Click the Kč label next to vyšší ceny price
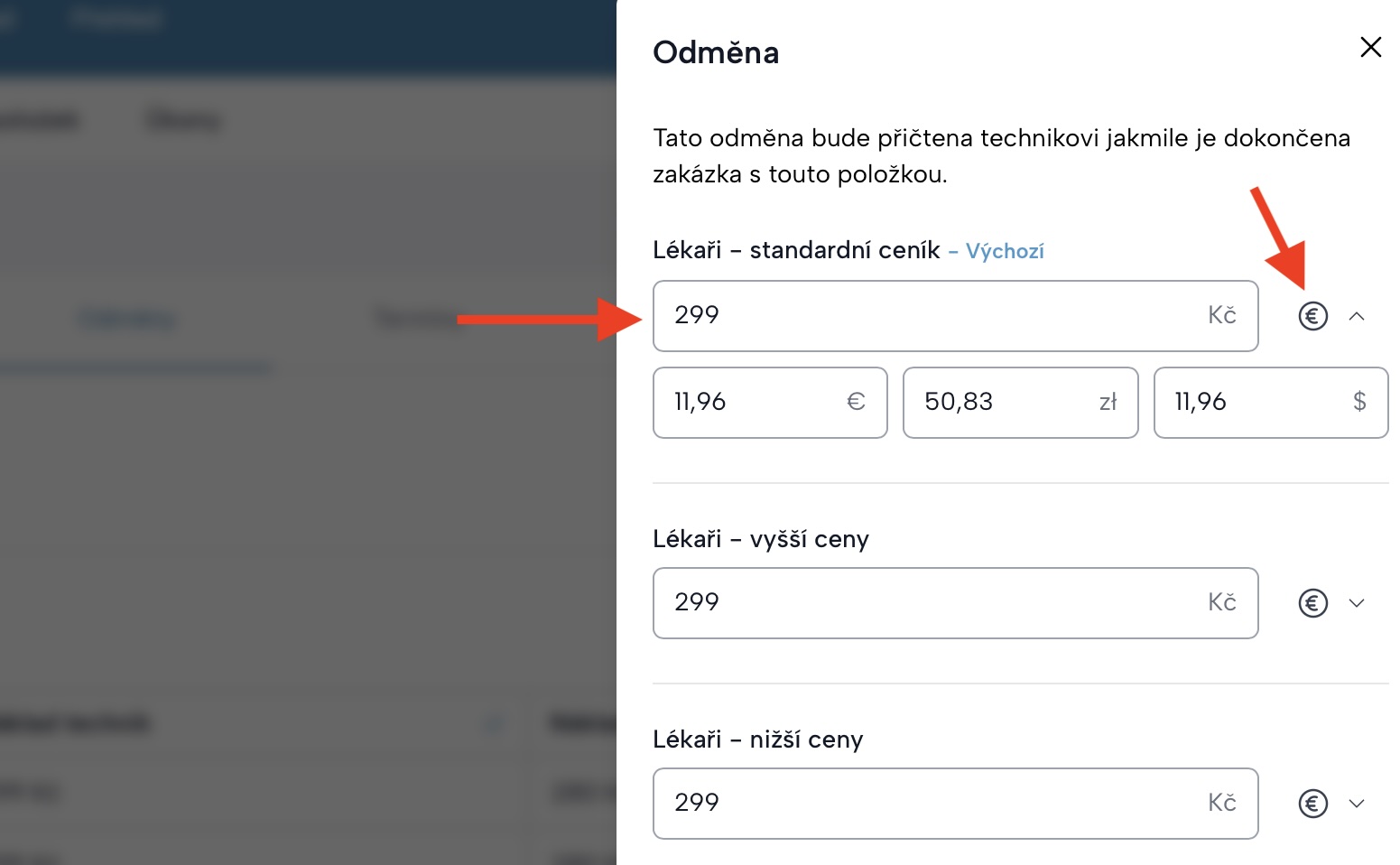Viewport: 1400px width, 865px height. [1224, 603]
